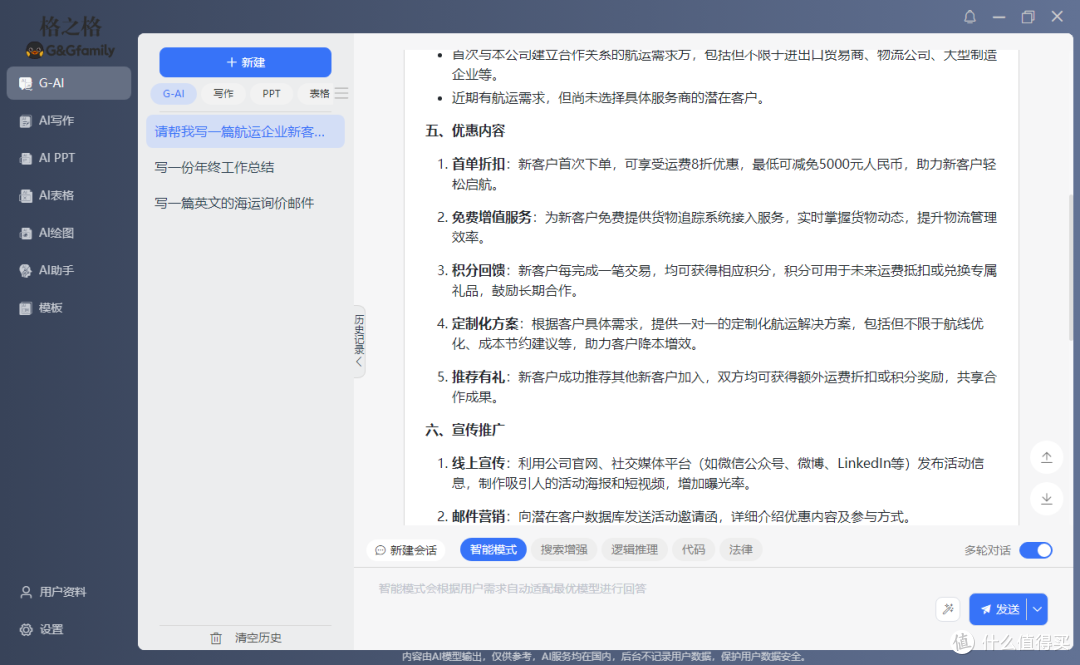Click the 发送 send button
Screen dimensions: 1080x665
tap(999, 609)
